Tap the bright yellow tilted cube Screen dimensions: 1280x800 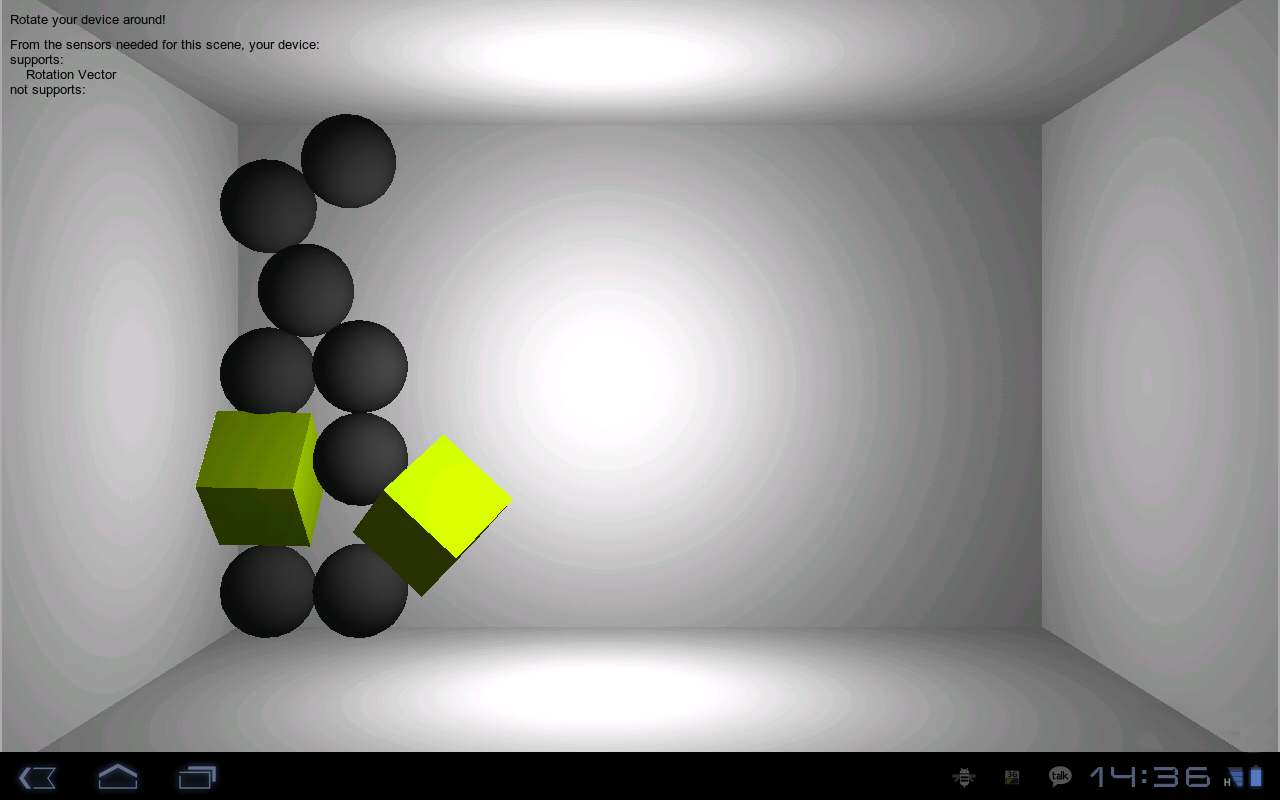click(433, 515)
